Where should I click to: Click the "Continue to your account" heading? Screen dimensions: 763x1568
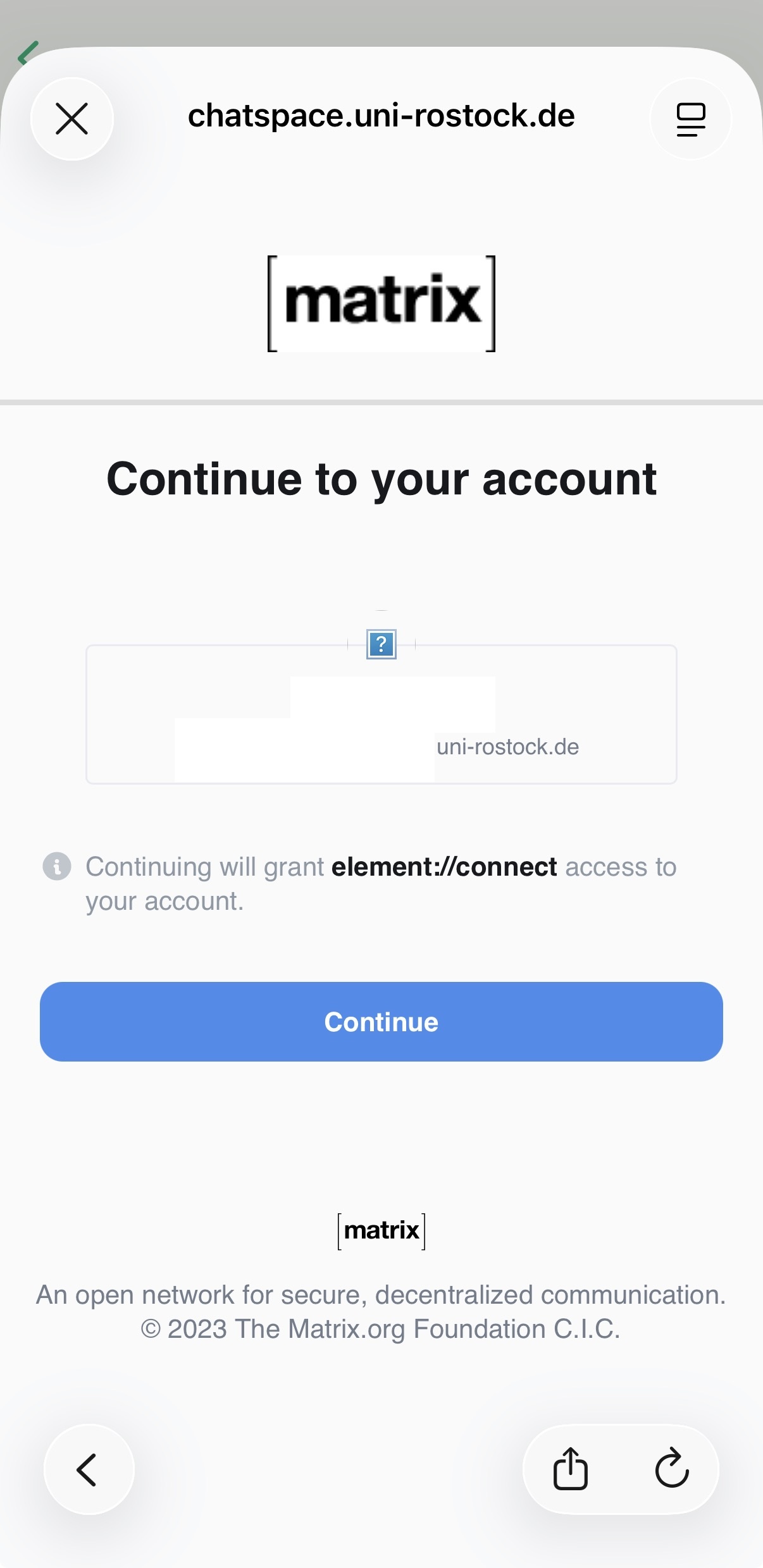click(381, 479)
